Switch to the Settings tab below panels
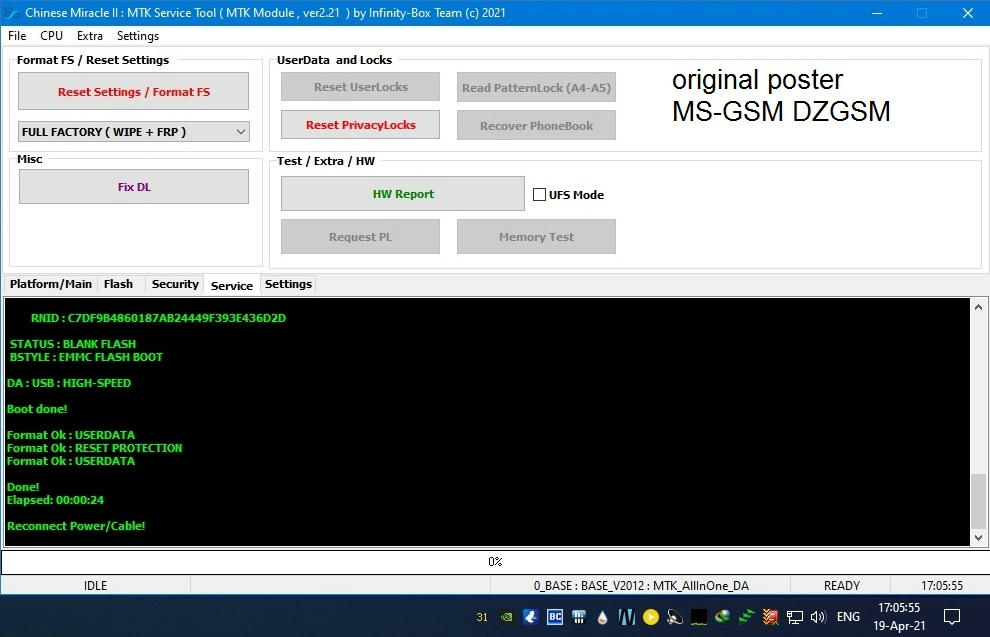Viewport: 990px width, 637px height. click(288, 284)
